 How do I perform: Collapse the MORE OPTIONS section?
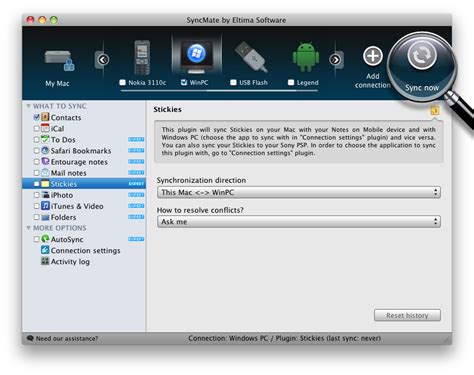click(x=29, y=228)
